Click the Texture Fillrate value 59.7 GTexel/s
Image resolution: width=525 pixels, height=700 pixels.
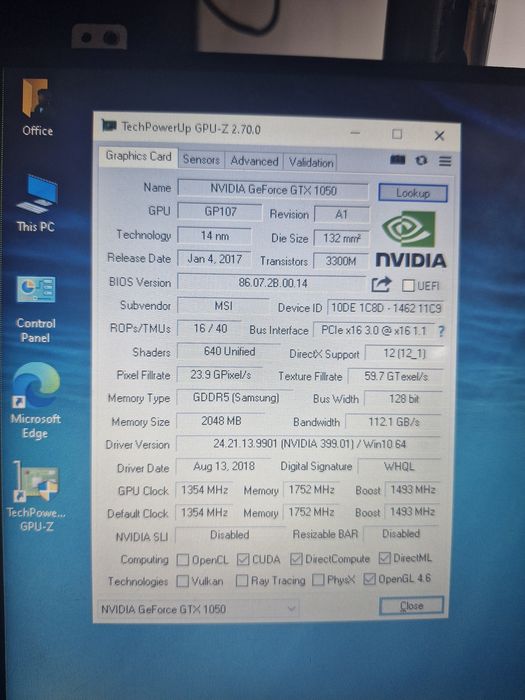click(396, 376)
